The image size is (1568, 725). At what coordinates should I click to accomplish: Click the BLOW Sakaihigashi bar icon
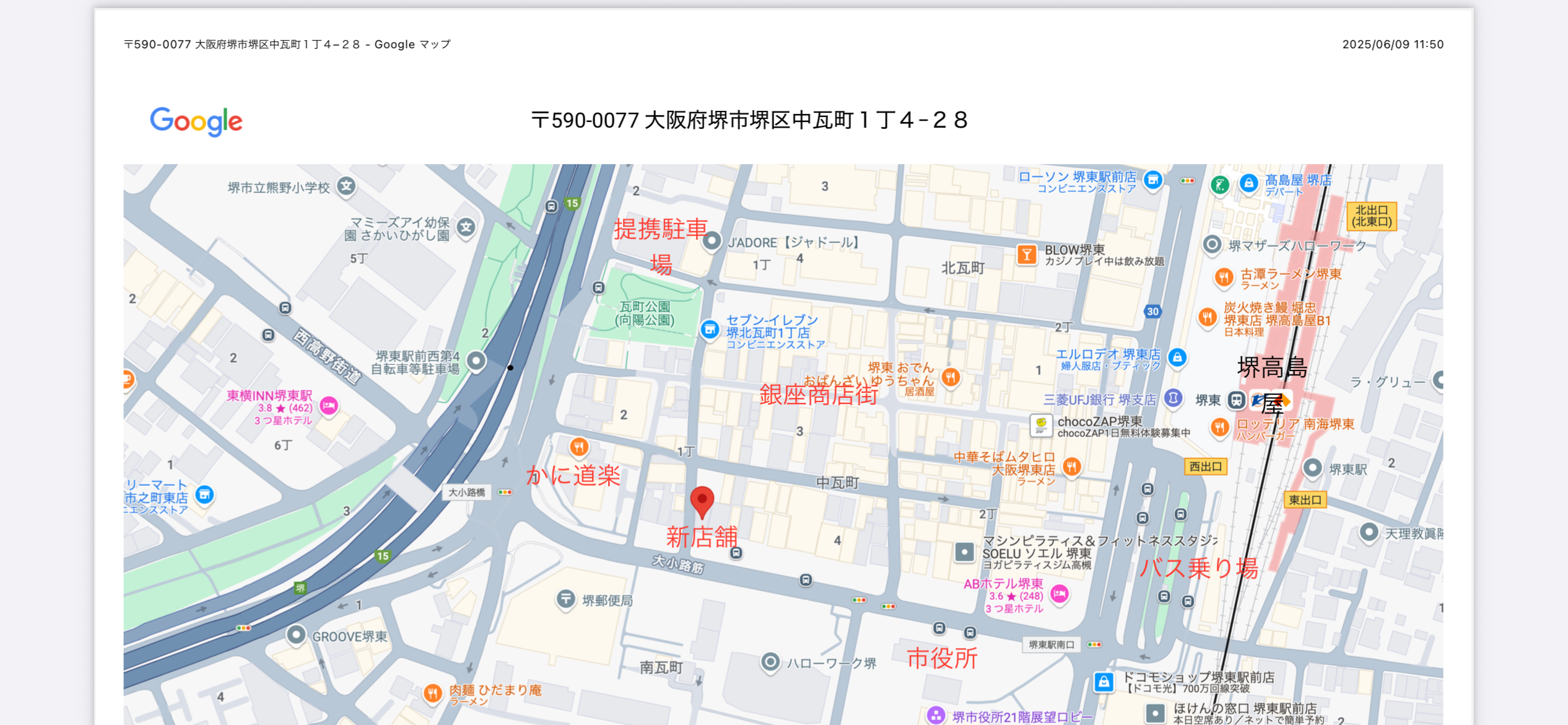(x=1026, y=254)
